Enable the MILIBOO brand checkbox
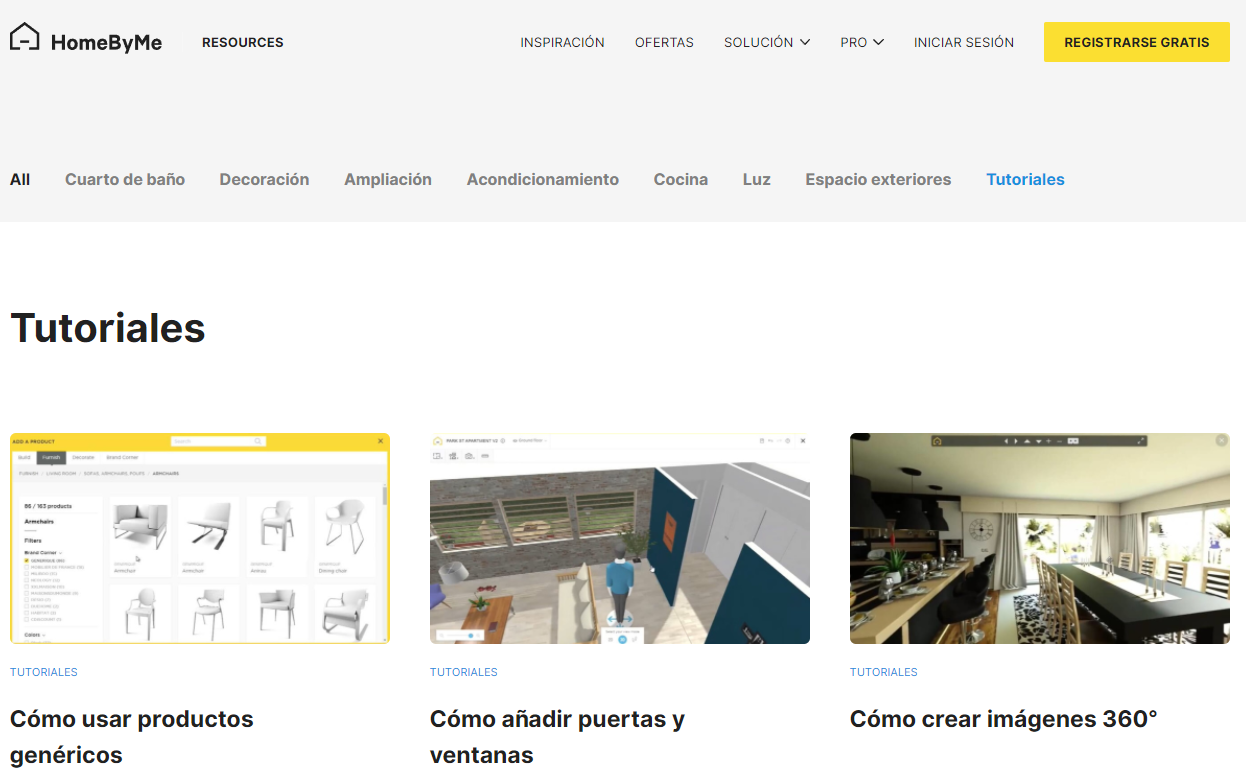This screenshot has height=780, width=1246. click(x=26, y=574)
